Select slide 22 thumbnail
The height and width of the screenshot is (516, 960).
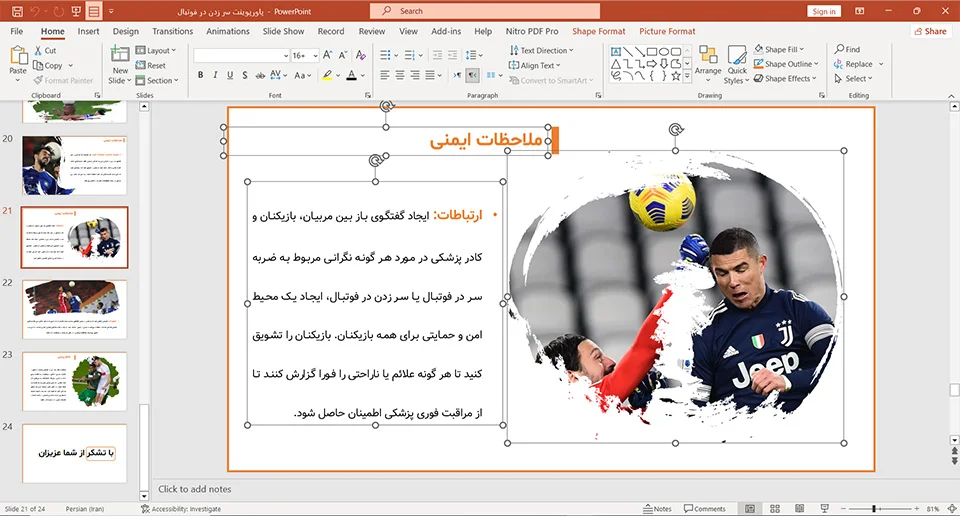click(75, 309)
